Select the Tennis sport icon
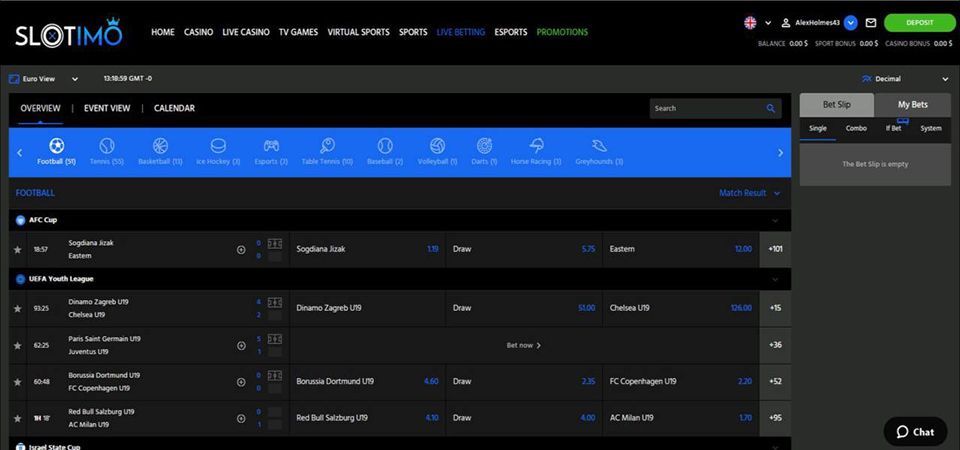The width and height of the screenshot is (960, 450). [107, 146]
